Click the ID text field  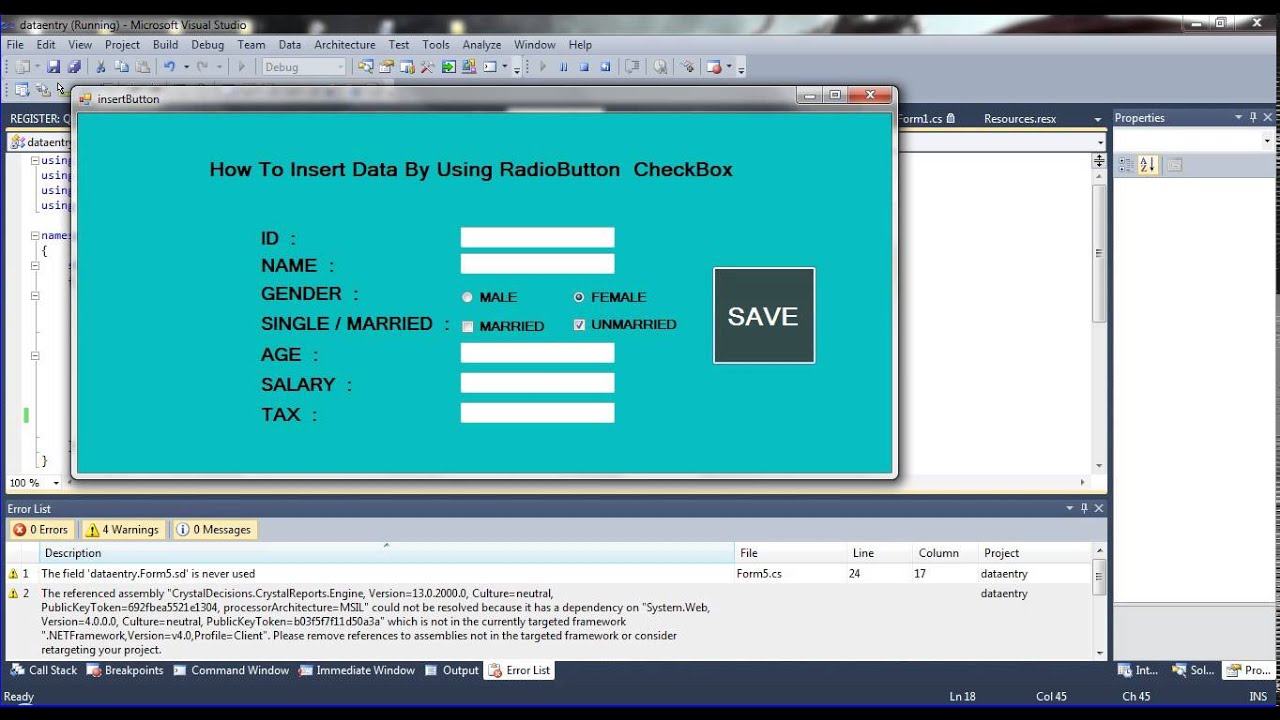537,237
